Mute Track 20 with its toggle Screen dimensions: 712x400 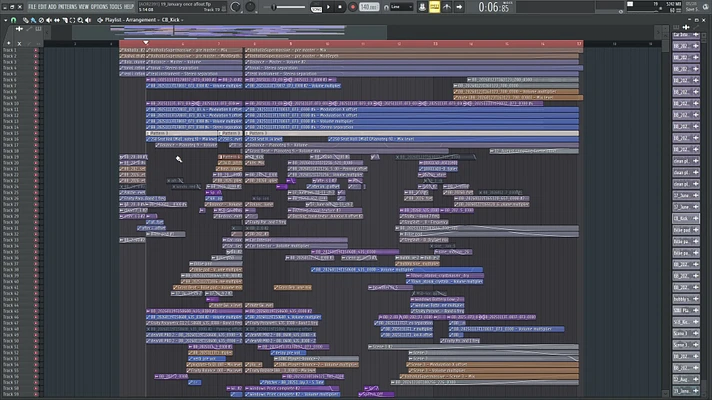click(x=36, y=163)
